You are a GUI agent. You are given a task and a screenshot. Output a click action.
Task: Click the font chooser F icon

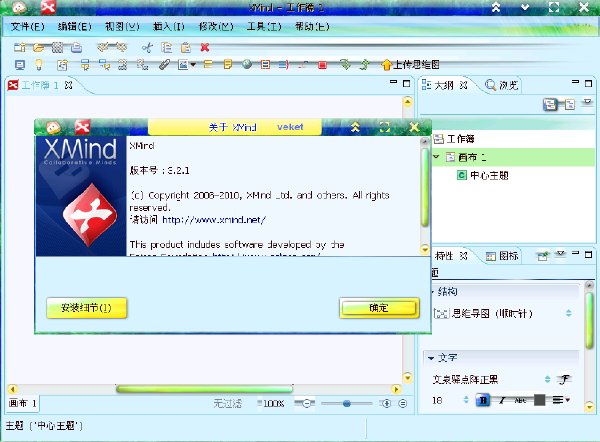[x=564, y=379]
